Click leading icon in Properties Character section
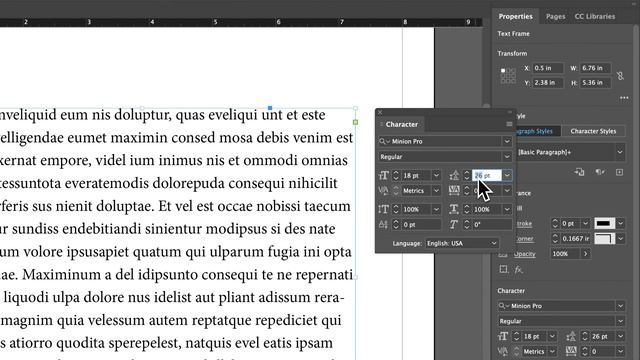This screenshot has height=360, width=640. pyautogui.click(x=571, y=336)
